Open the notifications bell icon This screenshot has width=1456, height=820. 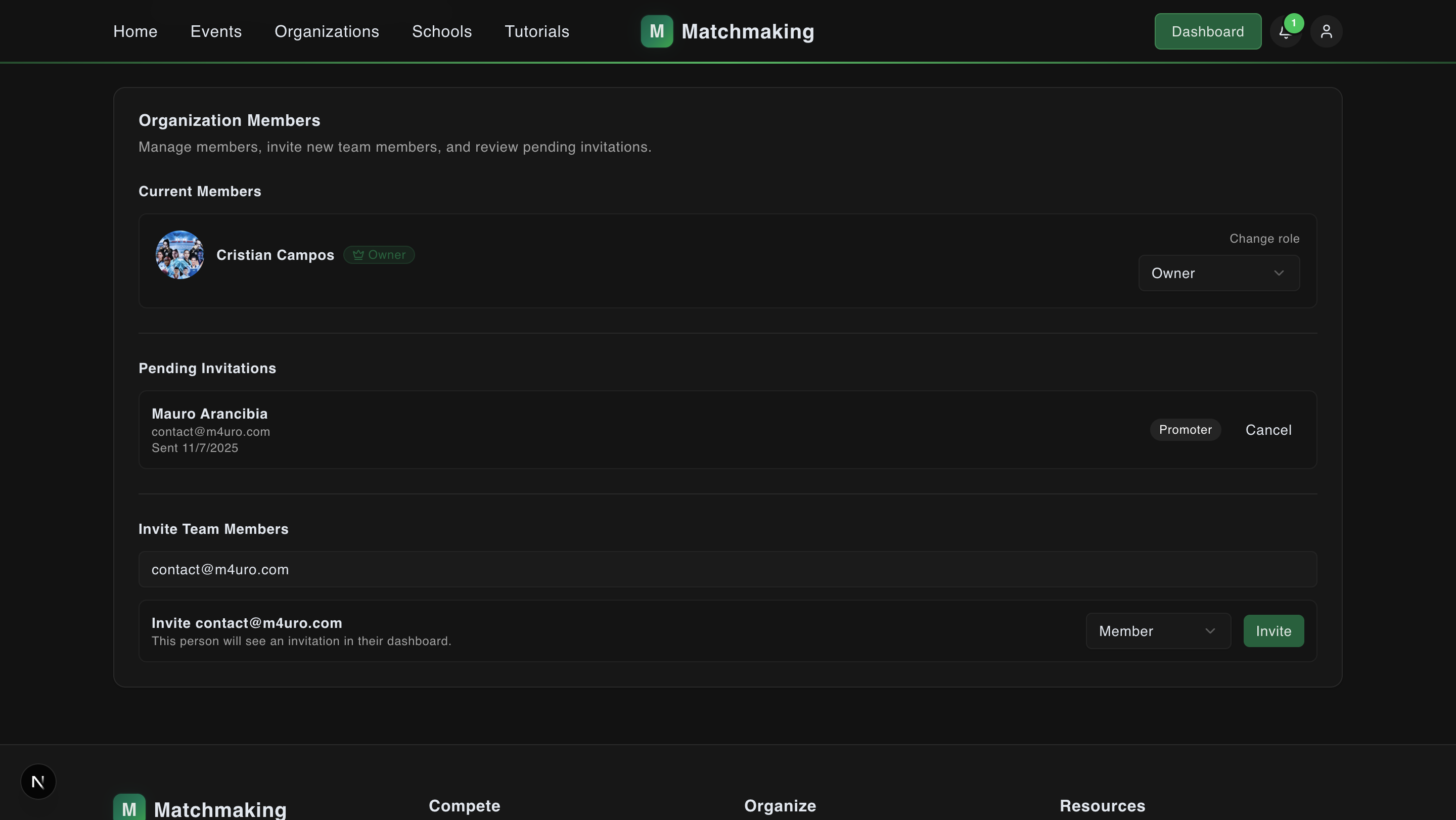pos(1286,32)
